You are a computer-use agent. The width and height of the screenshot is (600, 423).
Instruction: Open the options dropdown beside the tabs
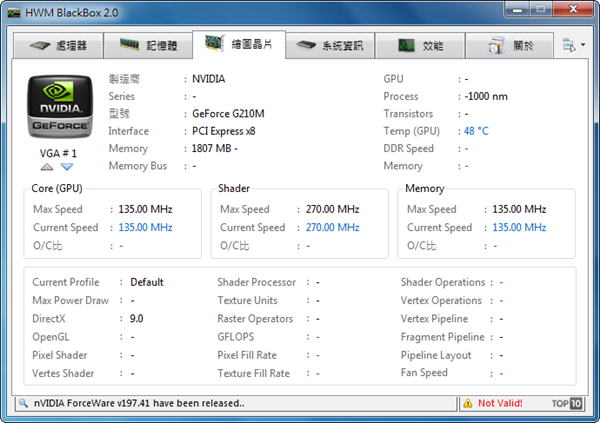pos(569,45)
